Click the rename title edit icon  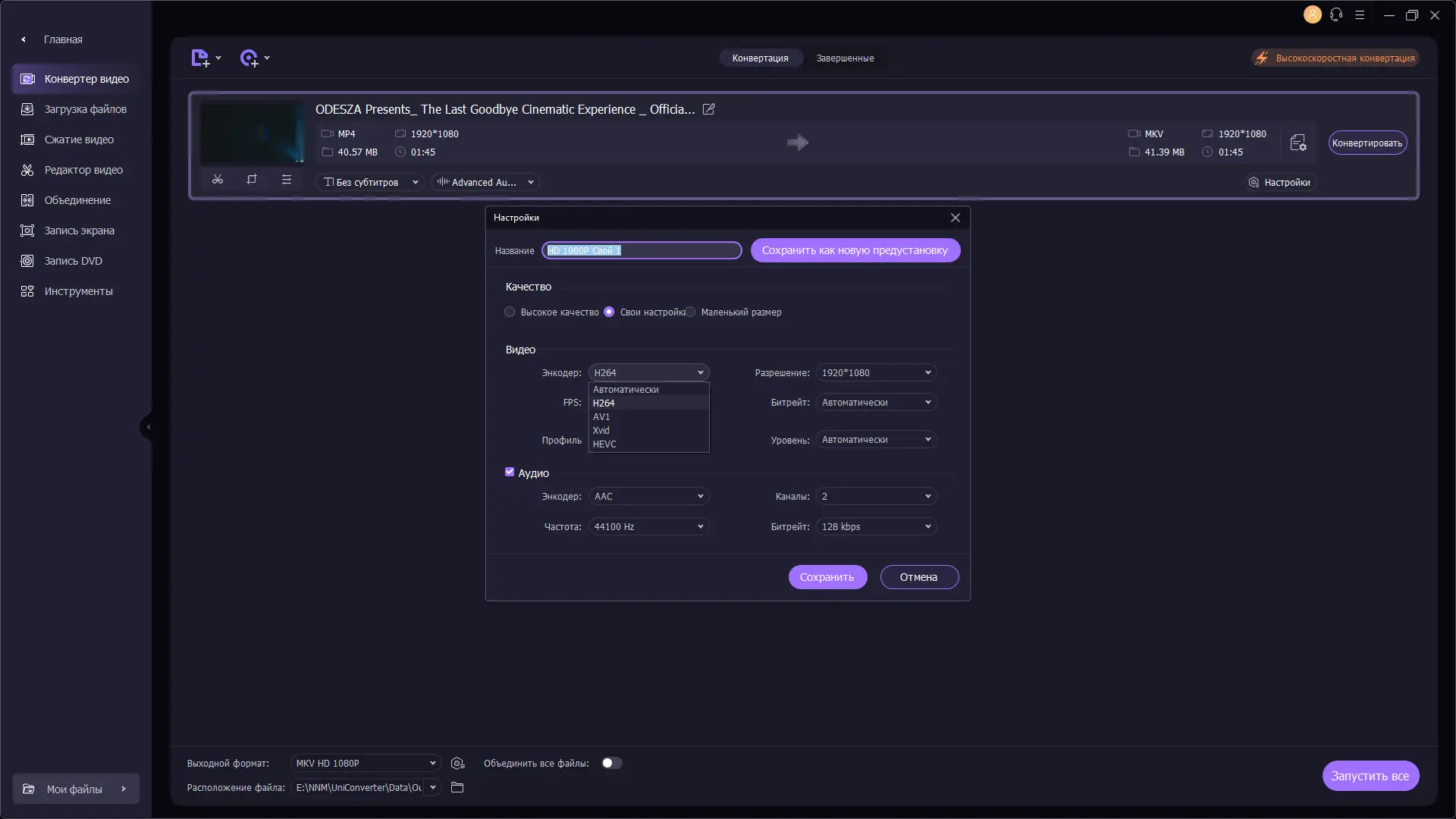tap(709, 109)
